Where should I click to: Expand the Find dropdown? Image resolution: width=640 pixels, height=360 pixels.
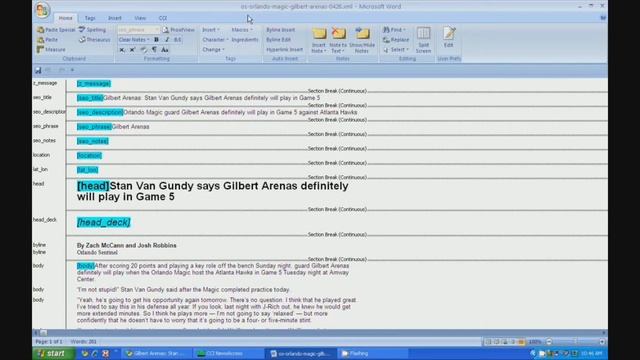point(394,30)
